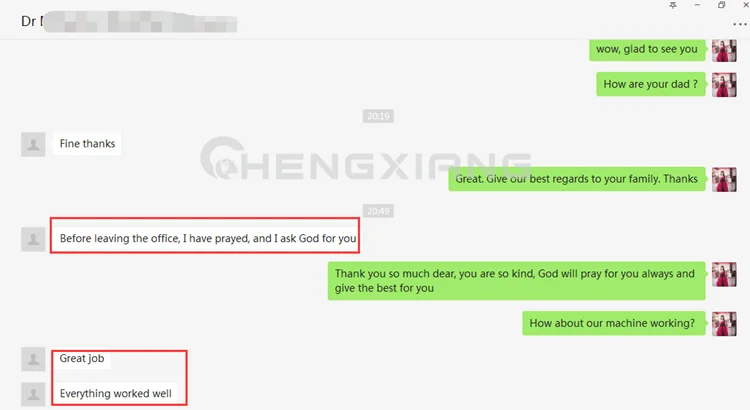Select the 'Fine thanks' message bubble
This screenshot has width=750, height=410.
(87, 144)
